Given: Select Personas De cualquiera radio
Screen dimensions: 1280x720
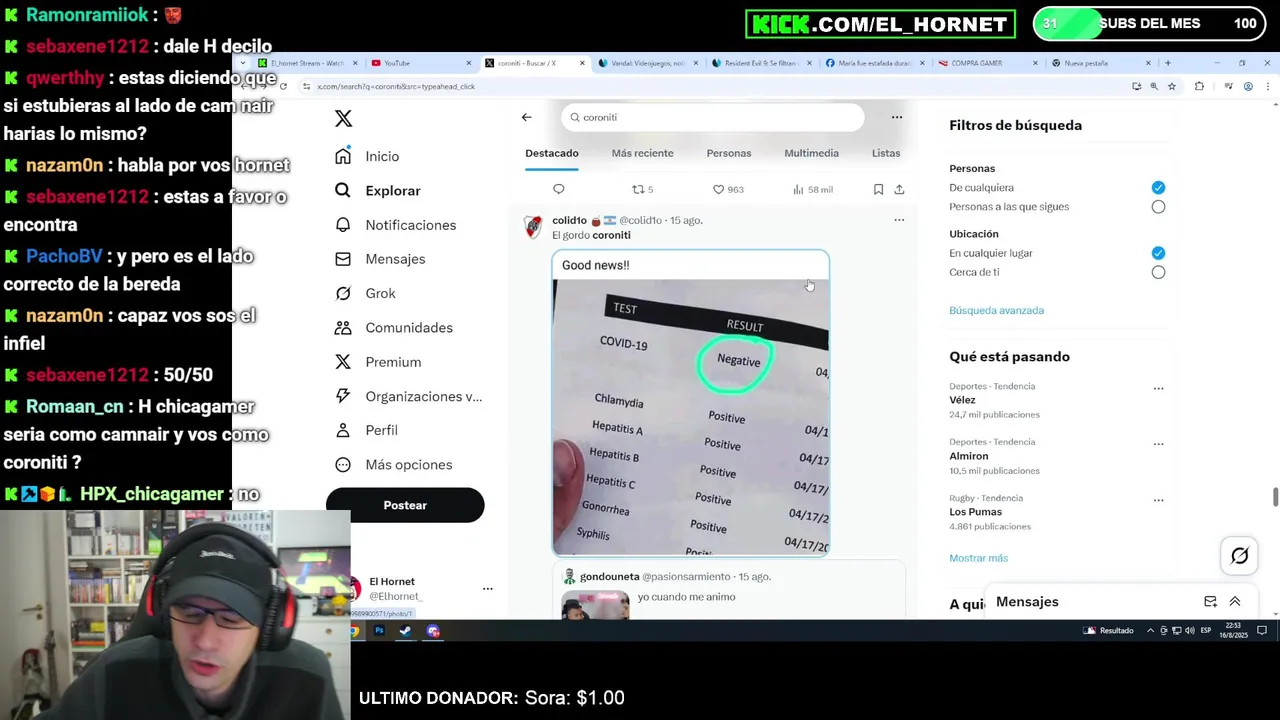Looking at the screenshot, I should 1158,188.
